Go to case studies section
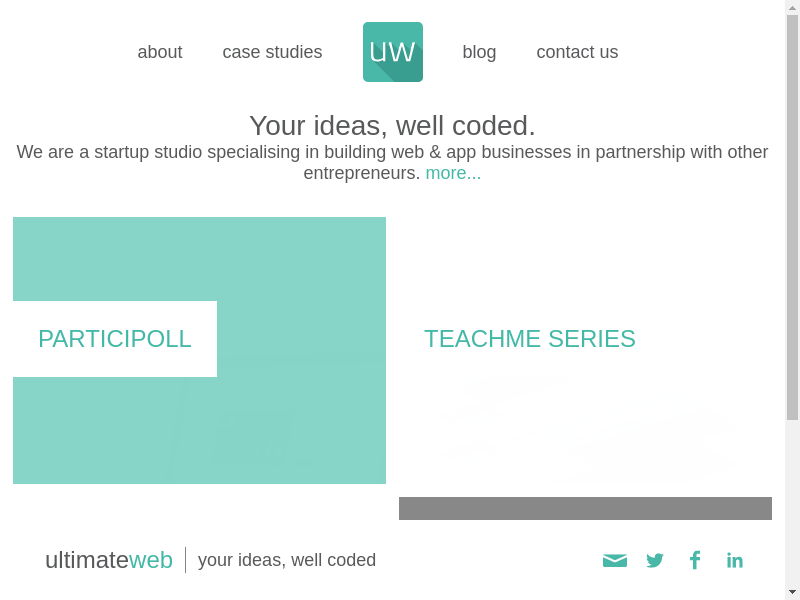The height and width of the screenshot is (600, 800). point(272,52)
